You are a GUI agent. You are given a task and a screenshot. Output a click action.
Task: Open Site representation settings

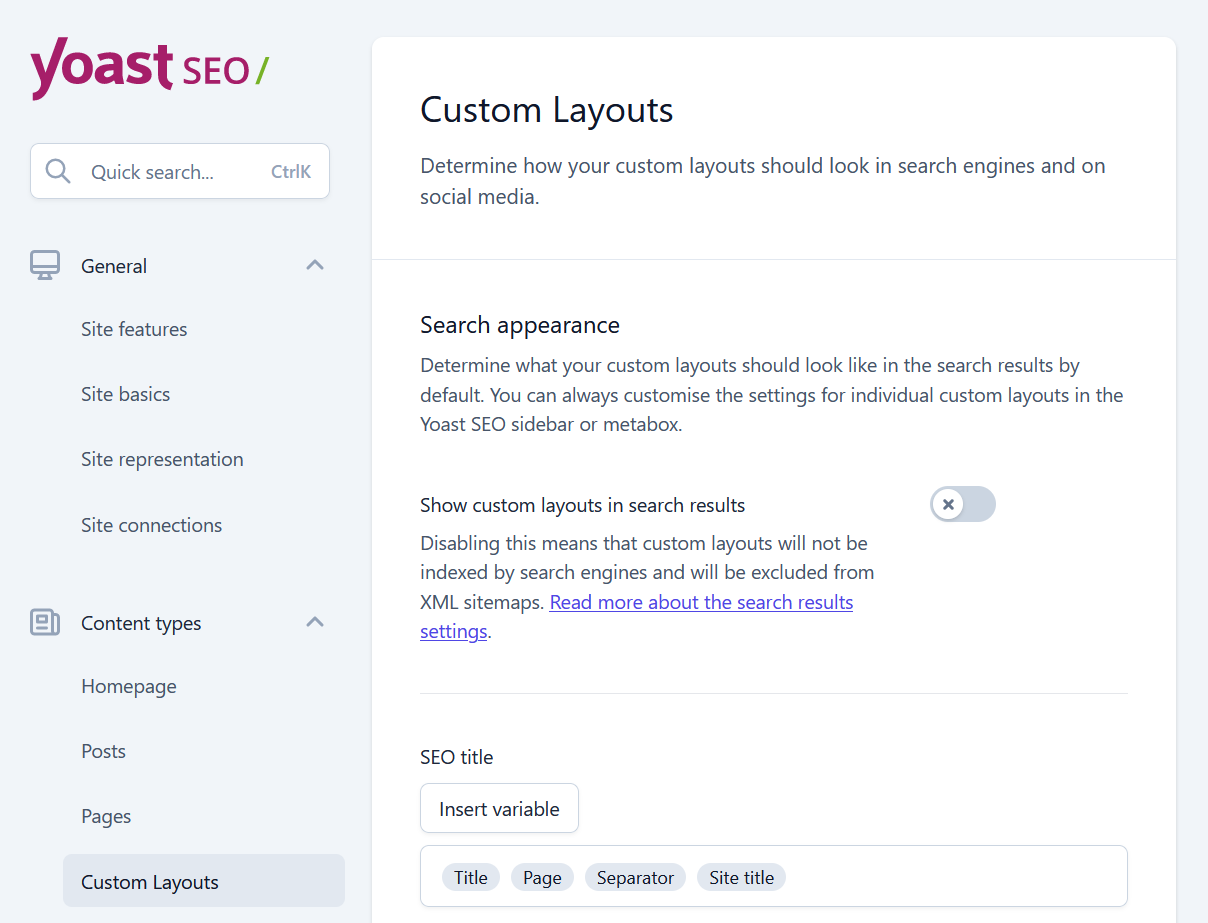(162, 459)
